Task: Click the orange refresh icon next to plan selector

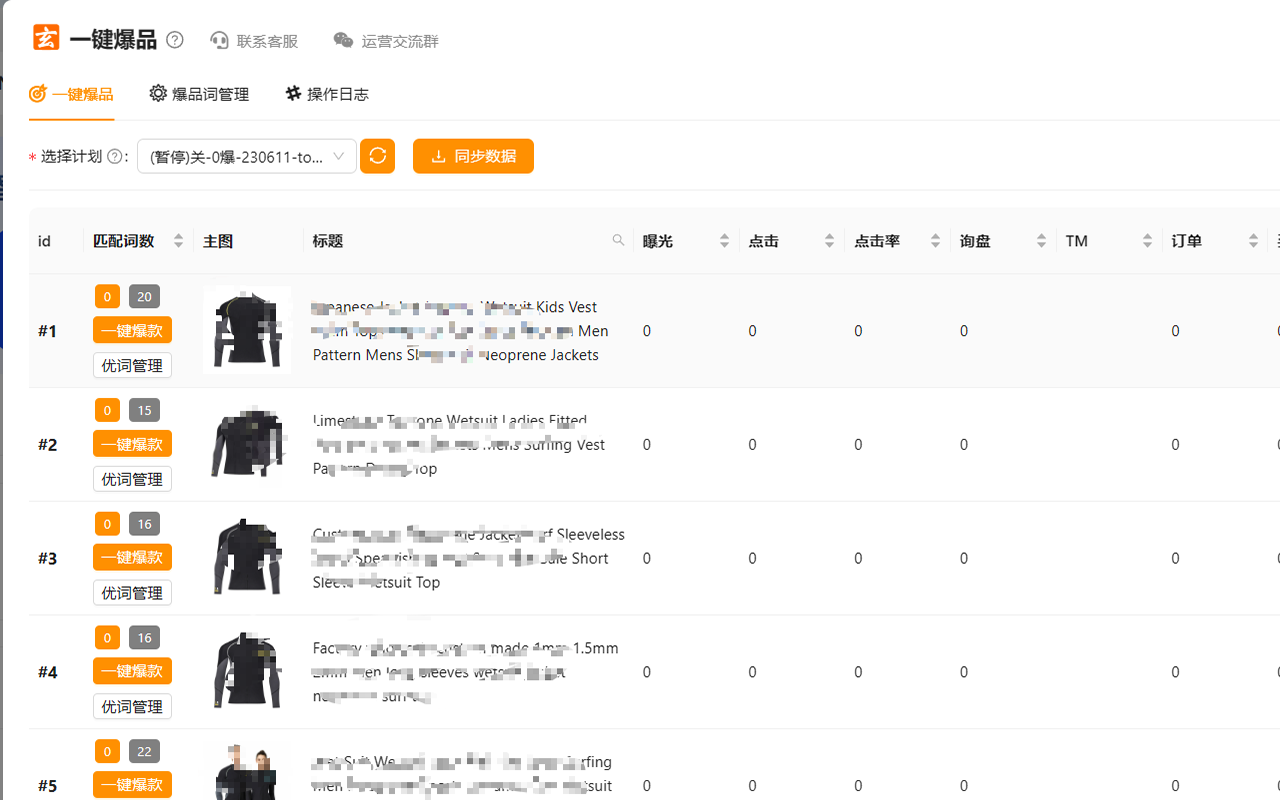Action: (x=377, y=156)
